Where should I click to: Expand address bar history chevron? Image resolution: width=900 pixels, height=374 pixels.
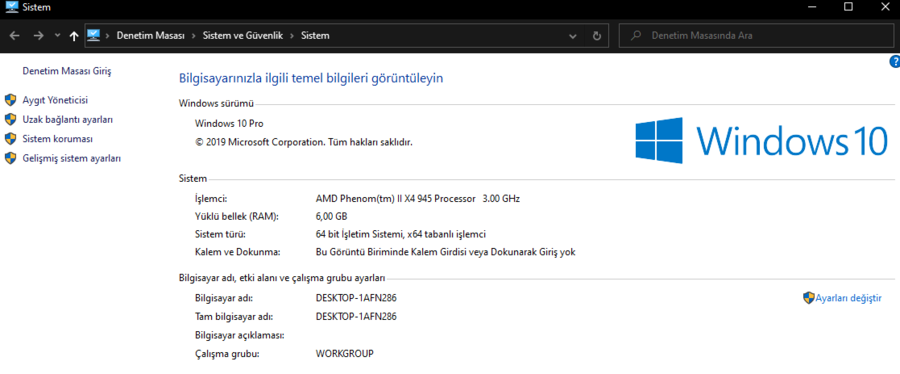click(x=572, y=36)
